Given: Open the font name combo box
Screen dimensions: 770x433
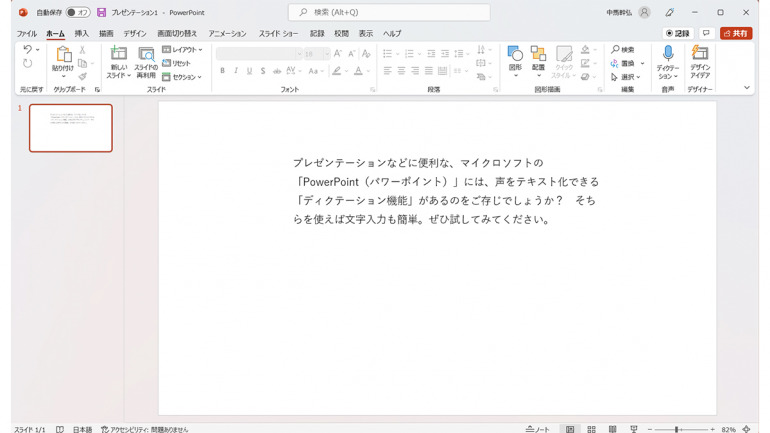Looking at the screenshot, I should click(x=259, y=54).
